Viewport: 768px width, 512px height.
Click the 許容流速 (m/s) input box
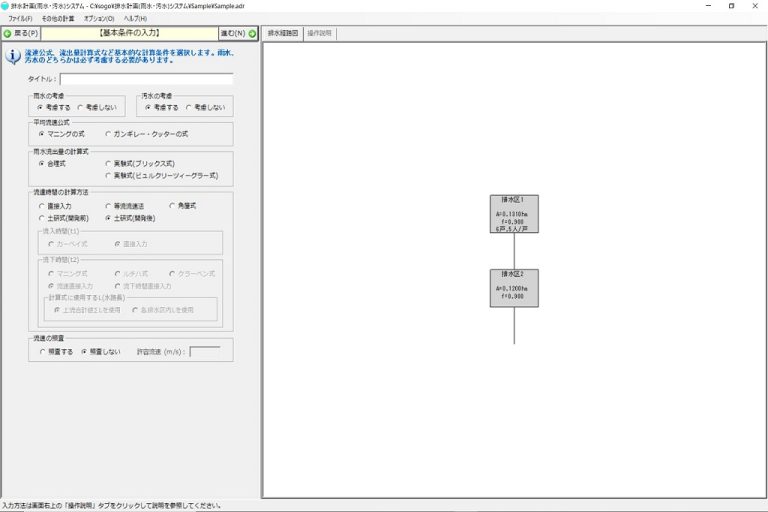[x=204, y=352]
